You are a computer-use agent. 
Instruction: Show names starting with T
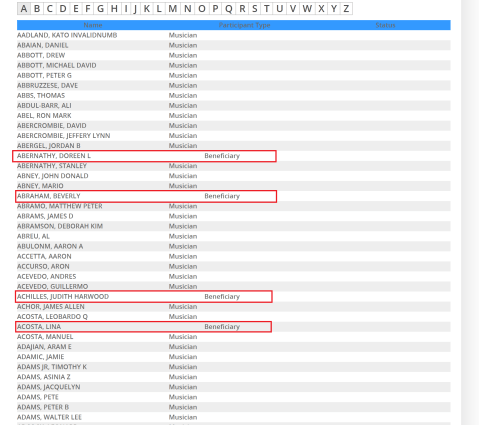point(267,9)
